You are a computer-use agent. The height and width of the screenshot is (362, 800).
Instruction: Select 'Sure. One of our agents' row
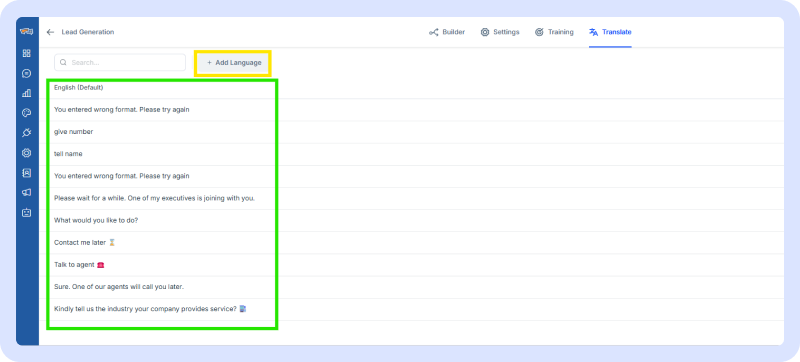[x=411, y=287]
